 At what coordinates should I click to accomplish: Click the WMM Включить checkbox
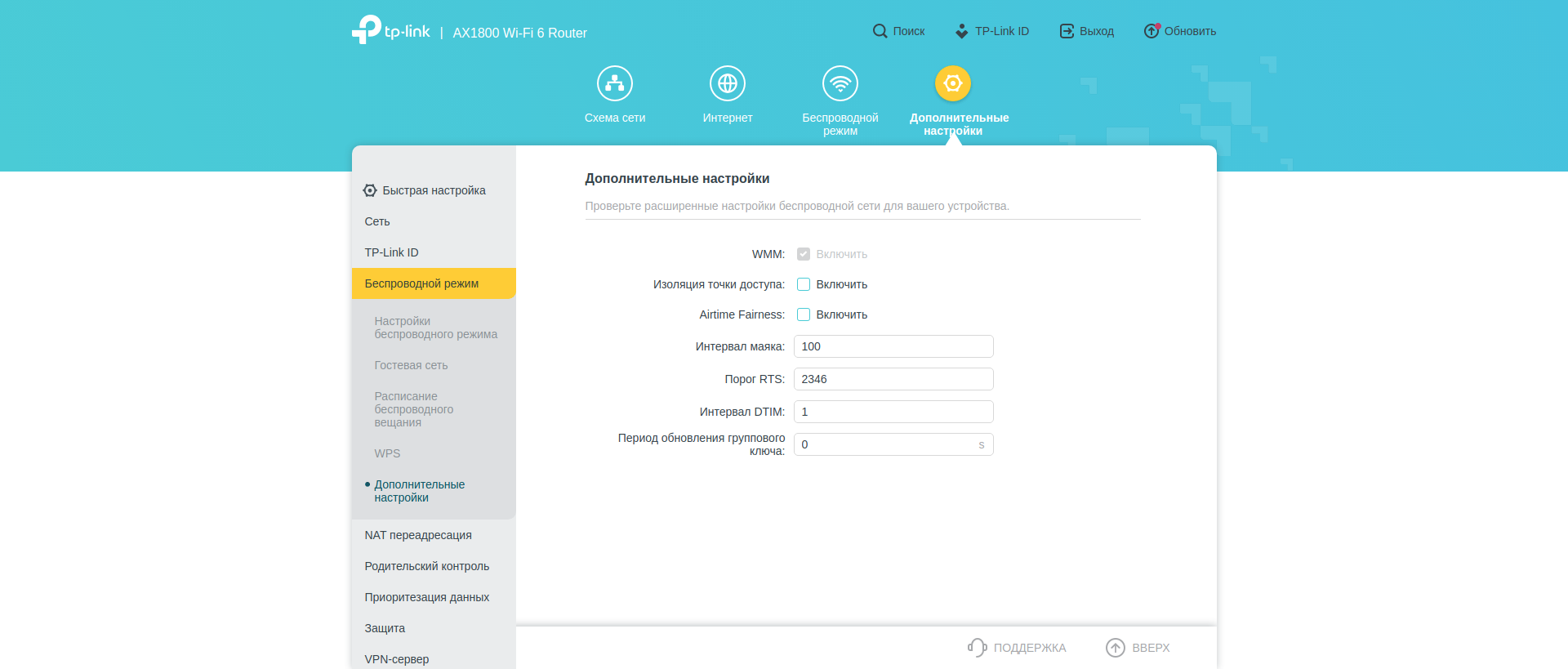pos(804,254)
